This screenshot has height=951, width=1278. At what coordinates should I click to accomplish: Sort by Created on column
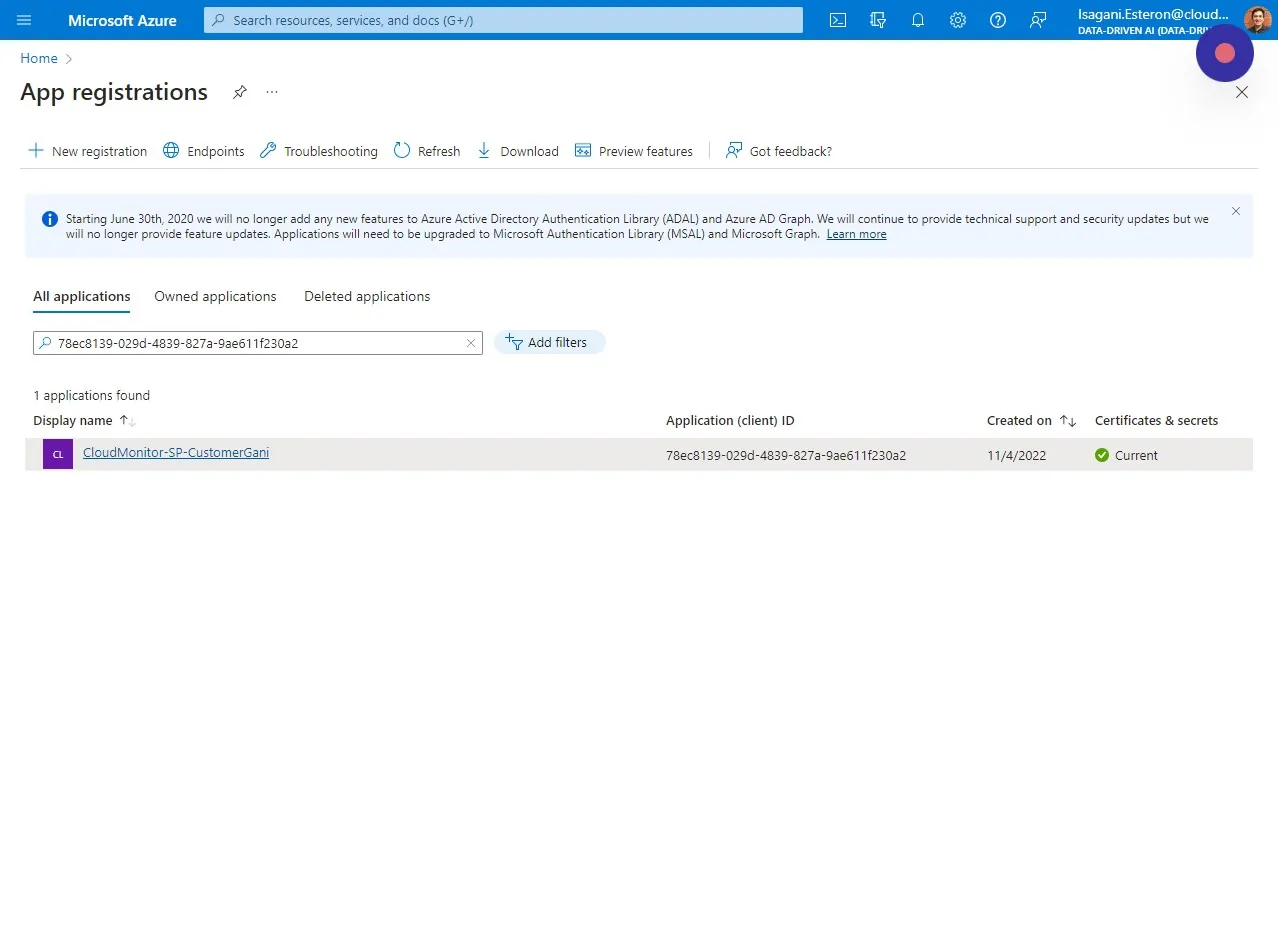pos(1031,421)
